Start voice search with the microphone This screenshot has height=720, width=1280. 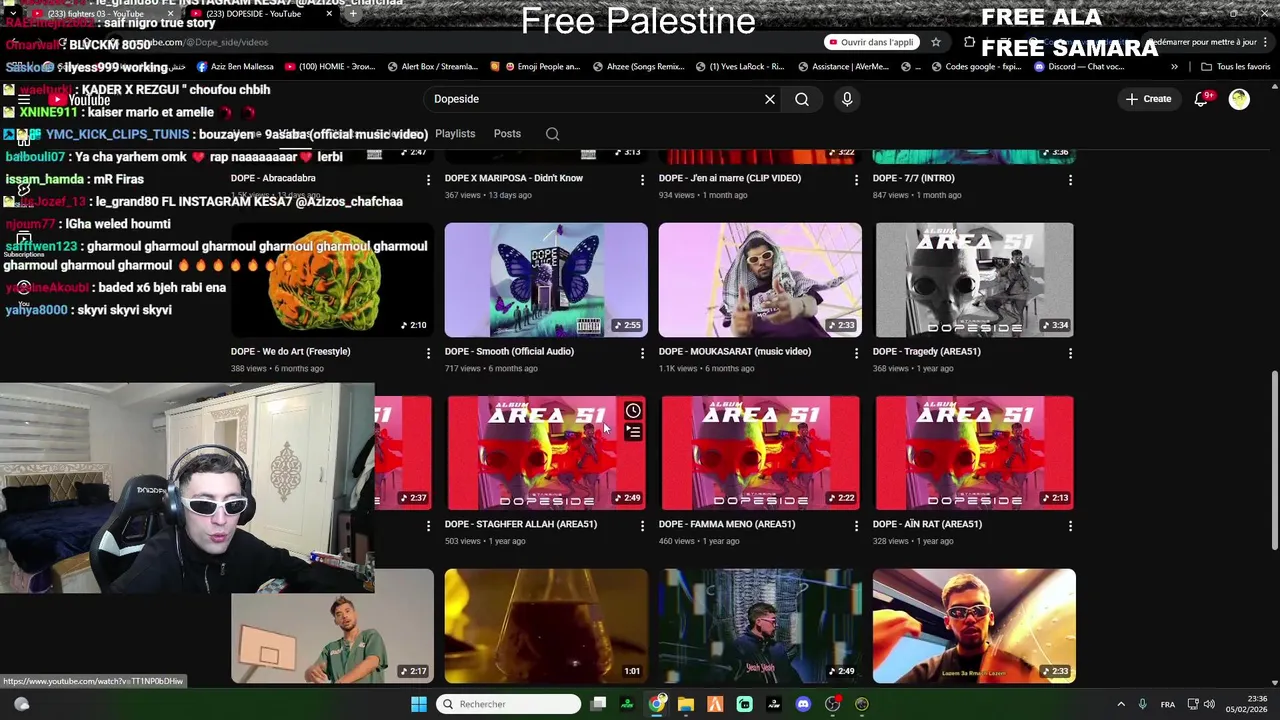tap(847, 99)
